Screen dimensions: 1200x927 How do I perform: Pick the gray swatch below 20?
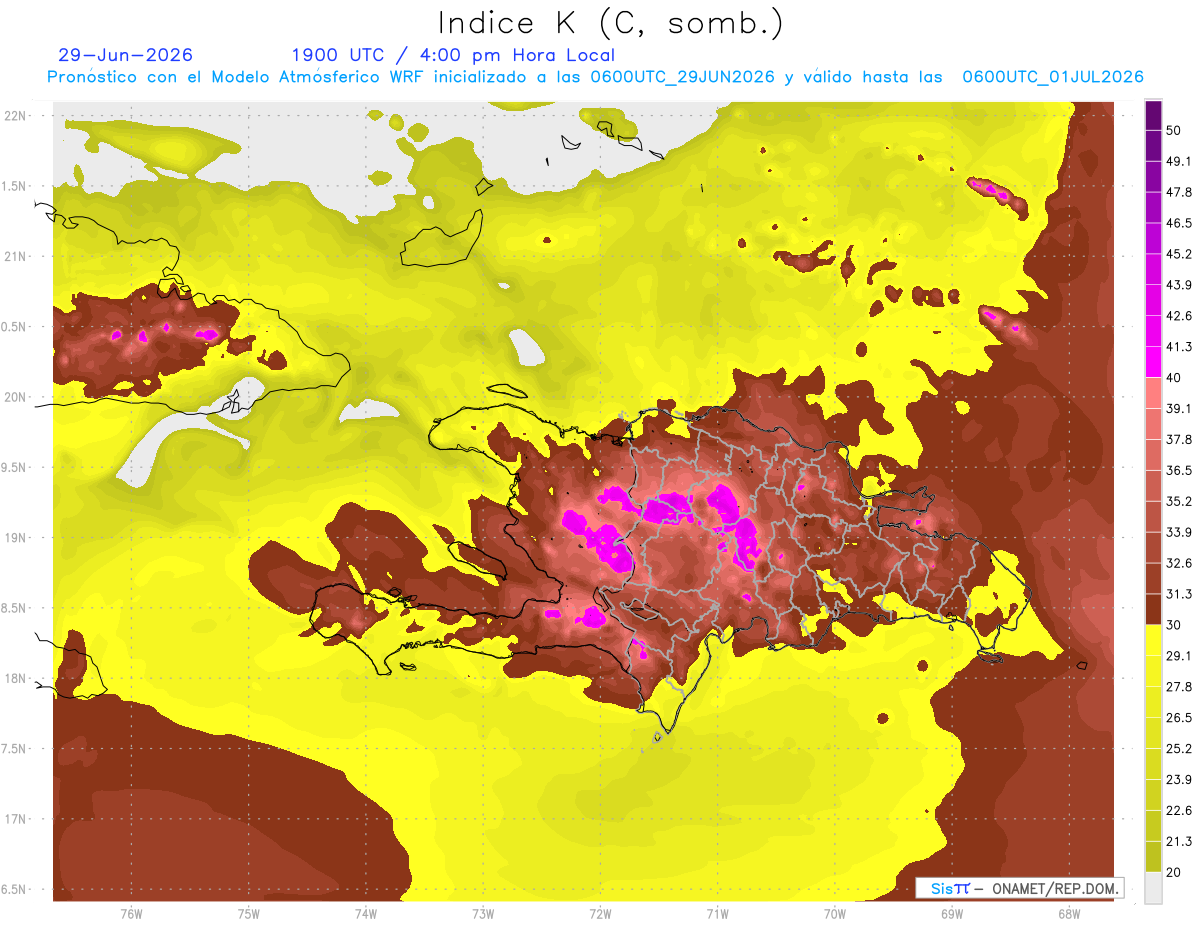(x=1153, y=888)
